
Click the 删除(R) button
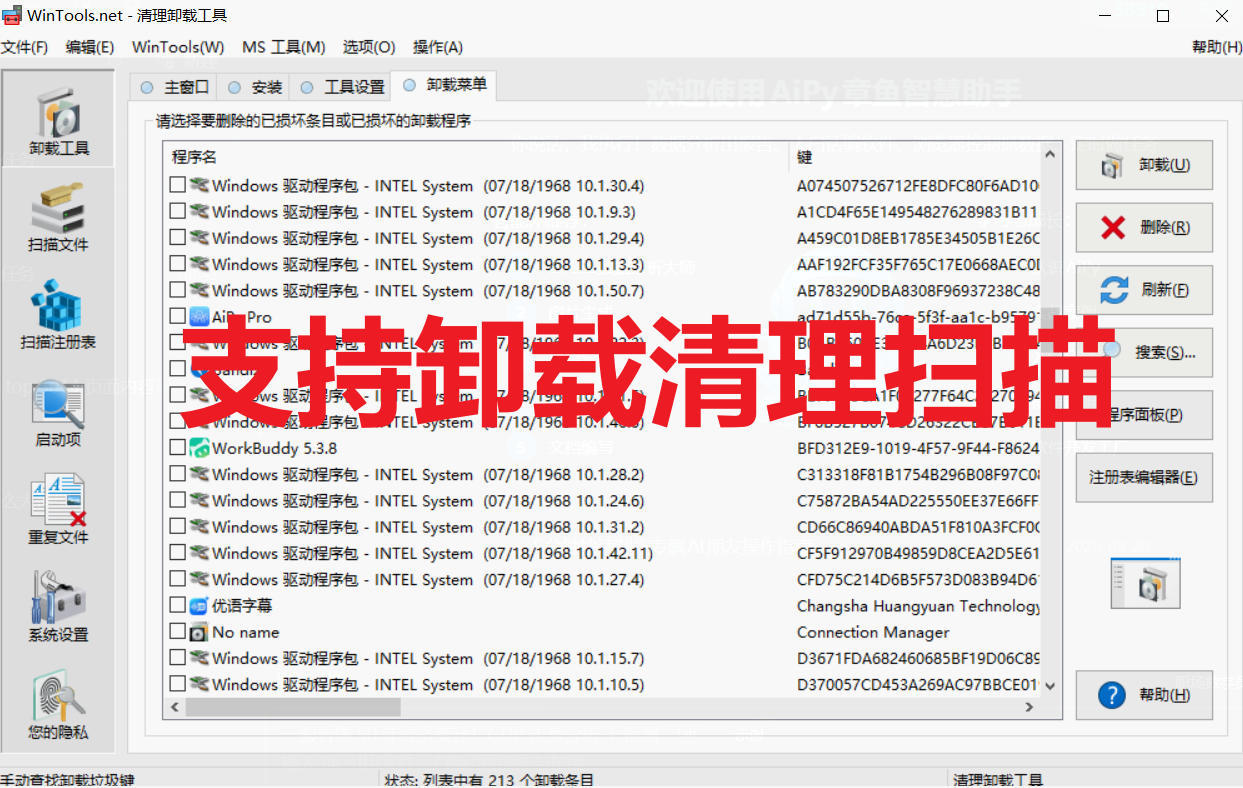click(1145, 227)
